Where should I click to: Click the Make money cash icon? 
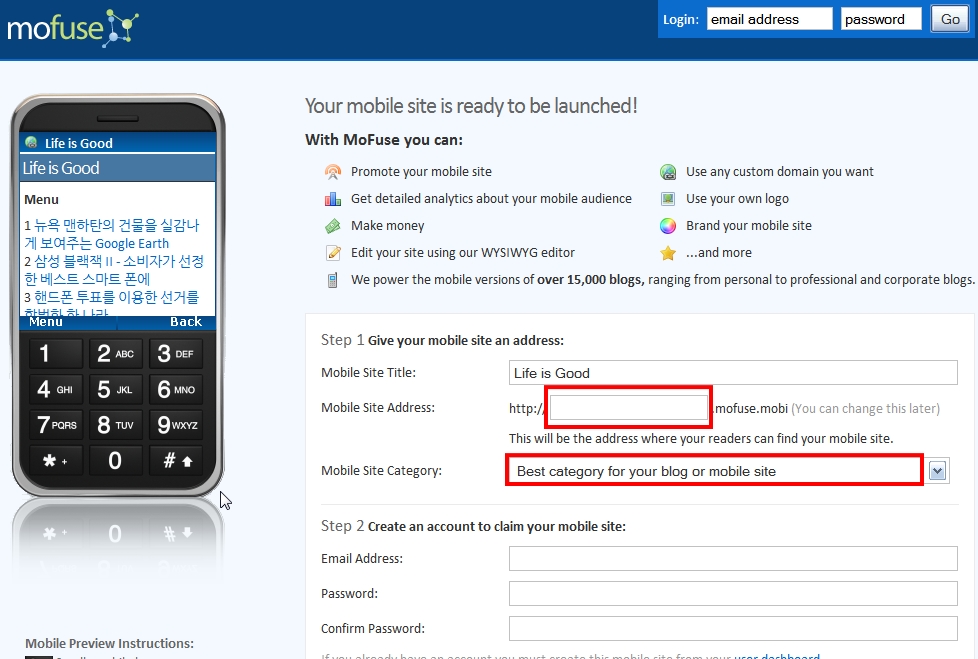click(x=333, y=226)
